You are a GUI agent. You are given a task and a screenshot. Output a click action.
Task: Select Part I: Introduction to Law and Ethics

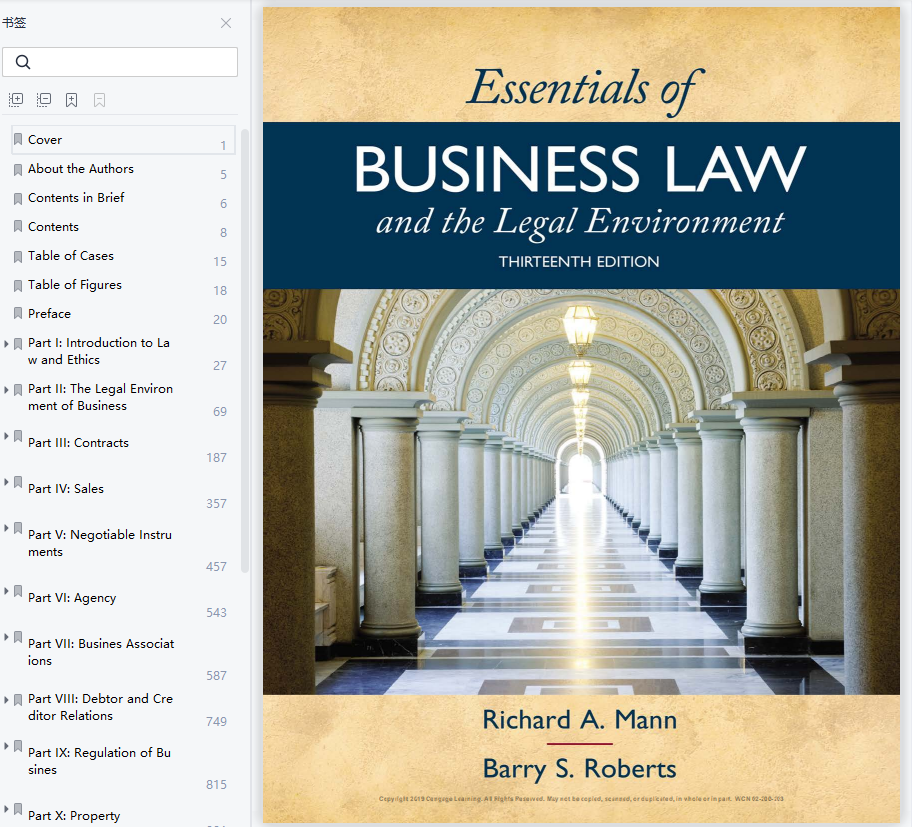pyautogui.click(x=99, y=351)
